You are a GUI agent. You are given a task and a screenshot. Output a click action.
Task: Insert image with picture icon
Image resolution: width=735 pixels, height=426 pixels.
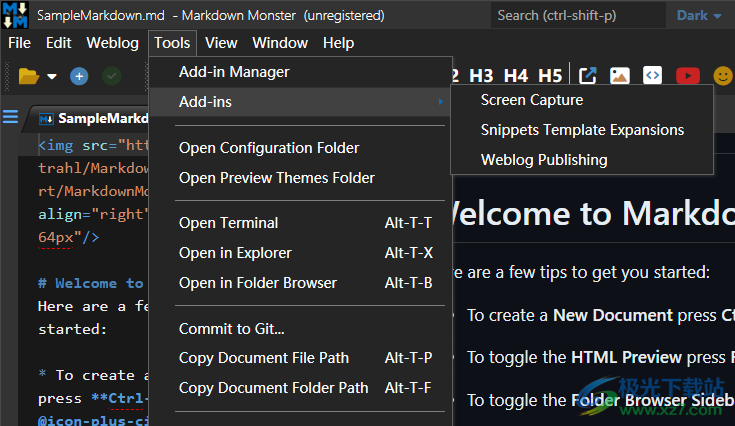tap(620, 75)
